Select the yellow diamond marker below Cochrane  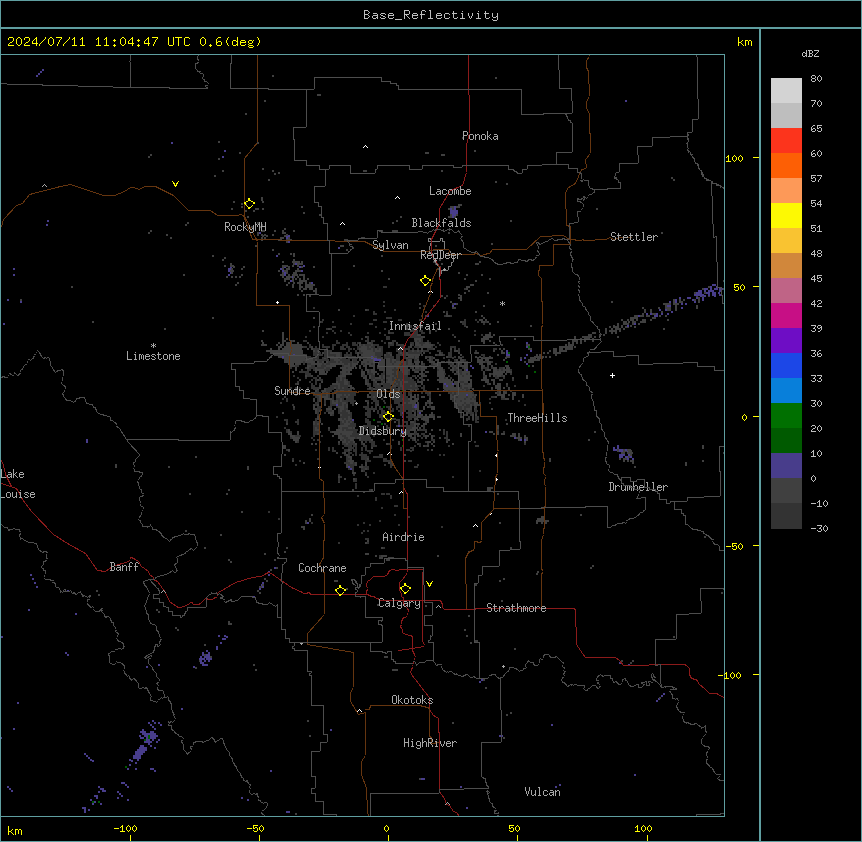tap(340, 590)
